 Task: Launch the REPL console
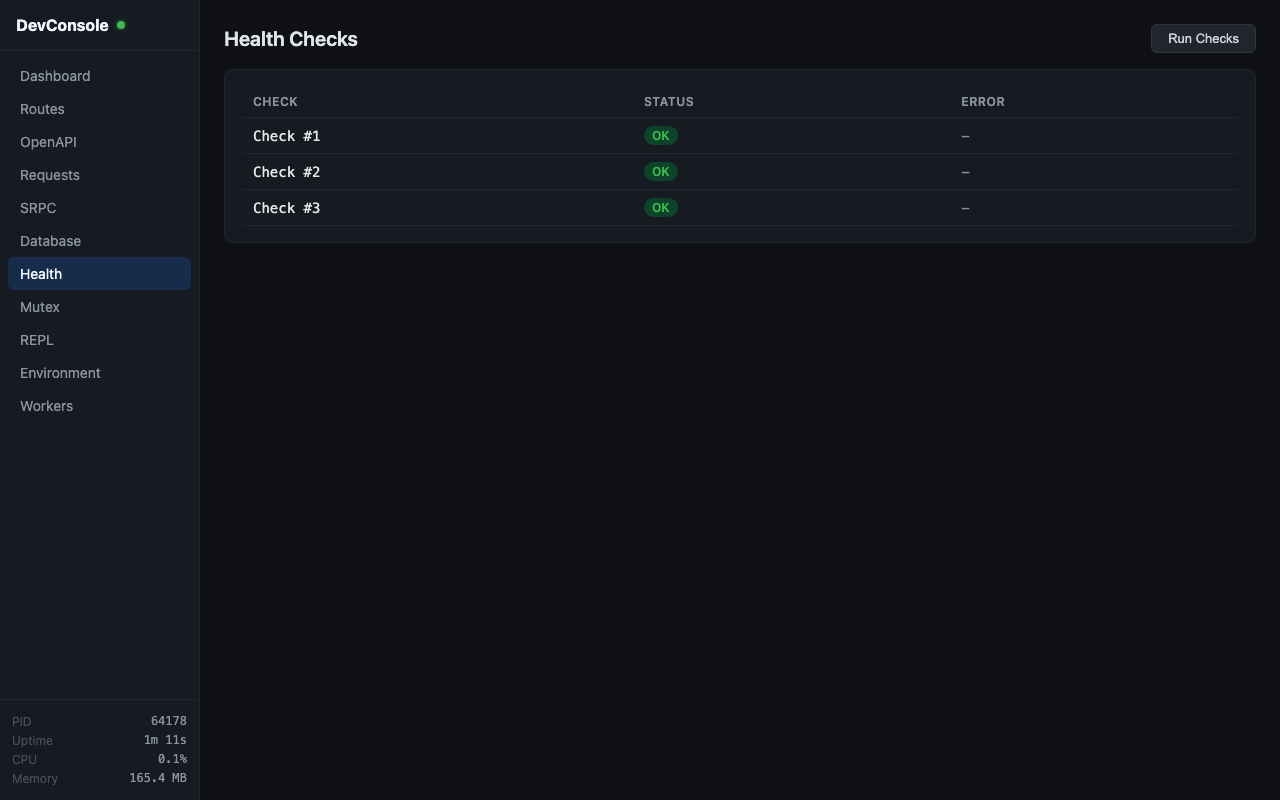click(36, 340)
